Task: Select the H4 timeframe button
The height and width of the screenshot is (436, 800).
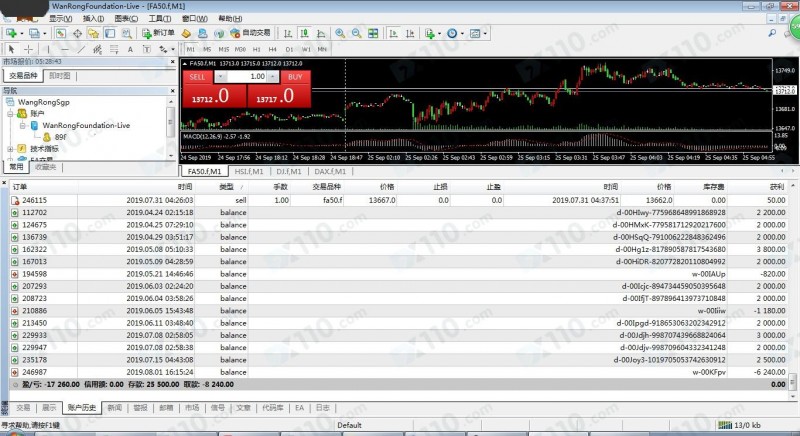Action: pos(272,48)
